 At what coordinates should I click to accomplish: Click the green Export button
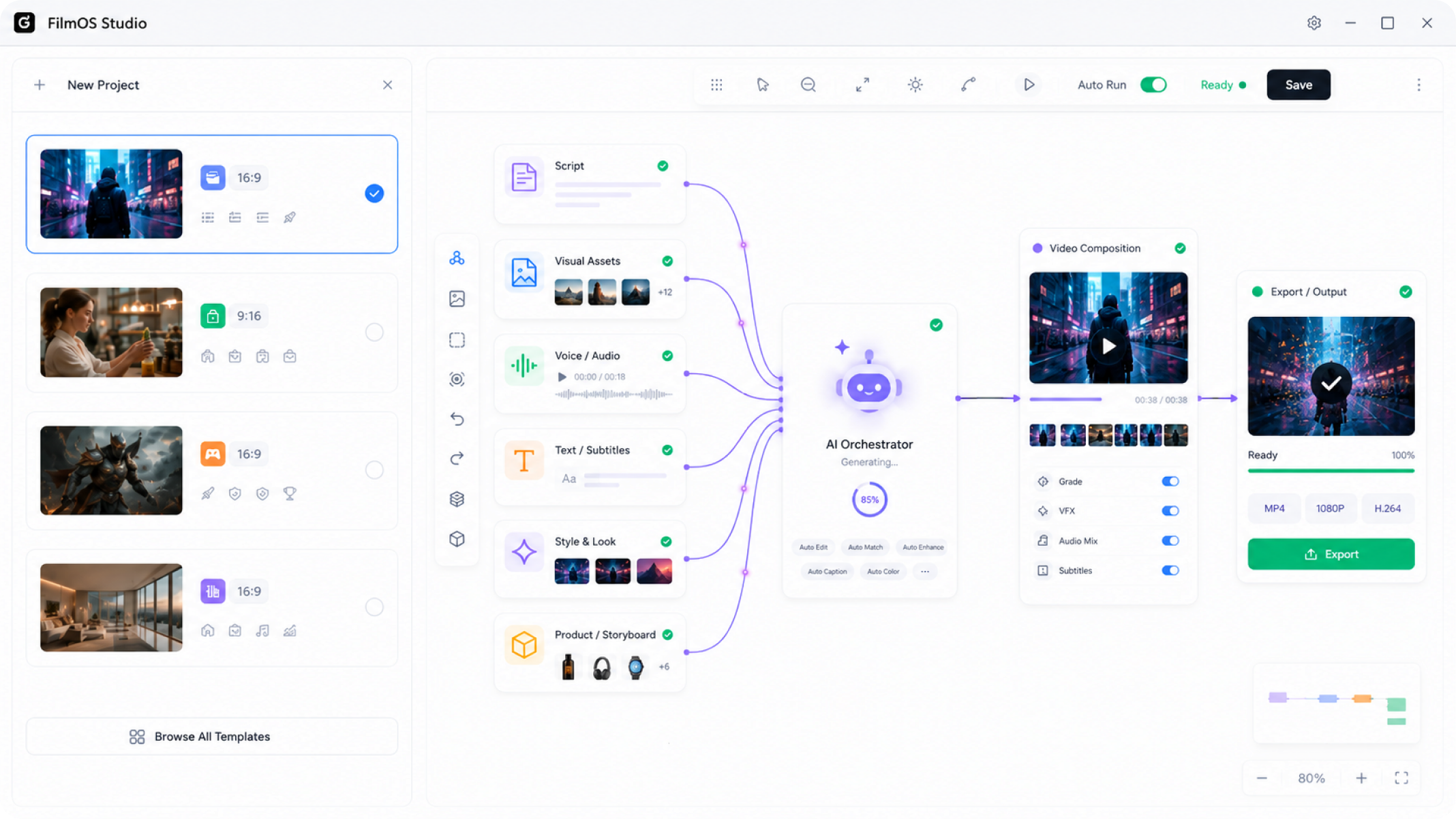(x=1331, y=554)
